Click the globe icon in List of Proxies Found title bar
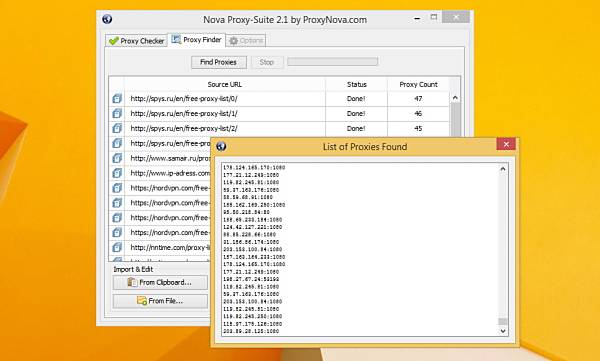Image resolution: width=600 pixels, height=361 pixels. click(221, 146)
